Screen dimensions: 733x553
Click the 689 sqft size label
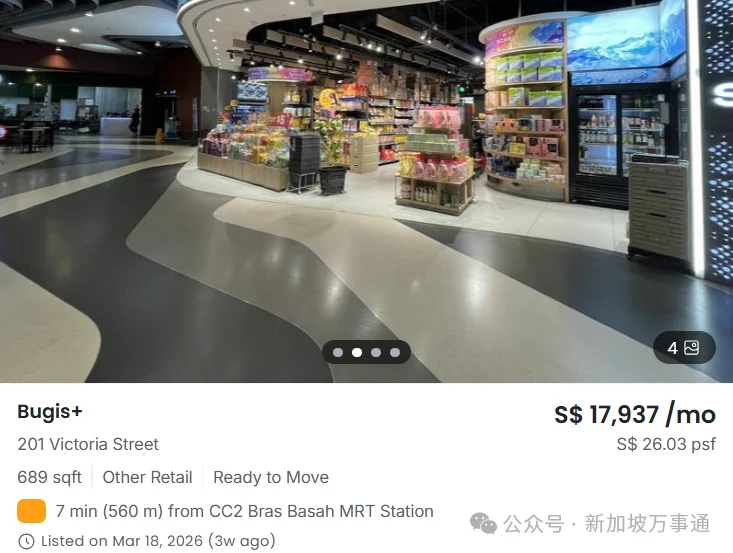[50, 477]
